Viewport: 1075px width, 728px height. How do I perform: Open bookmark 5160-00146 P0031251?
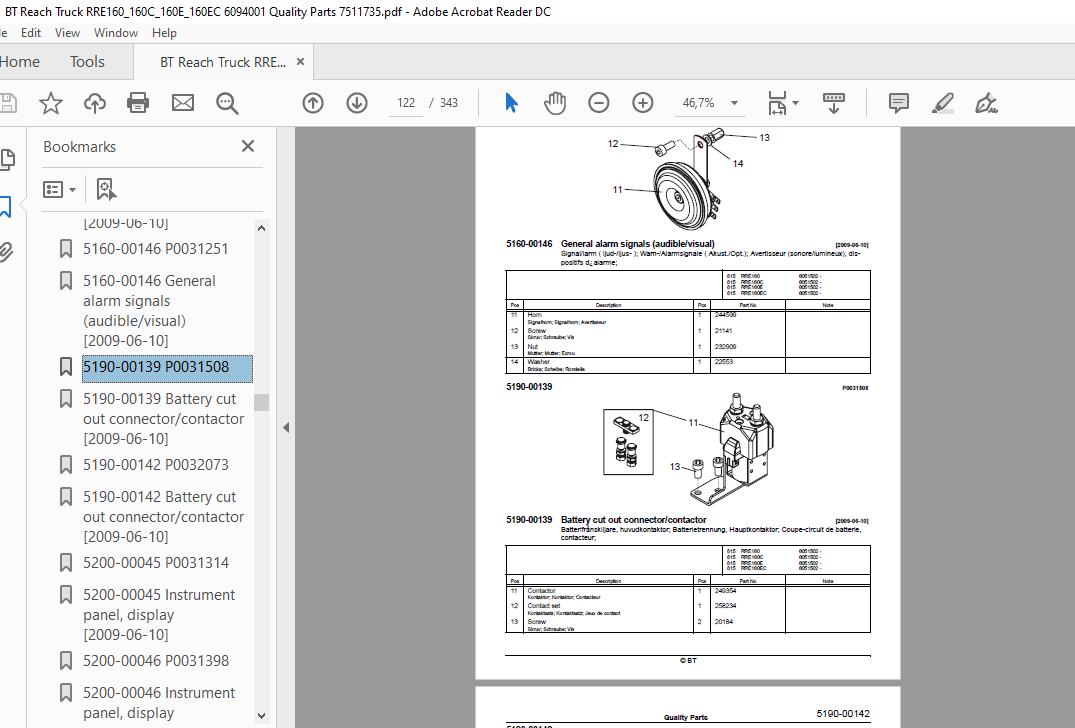(x=156, y=249)
